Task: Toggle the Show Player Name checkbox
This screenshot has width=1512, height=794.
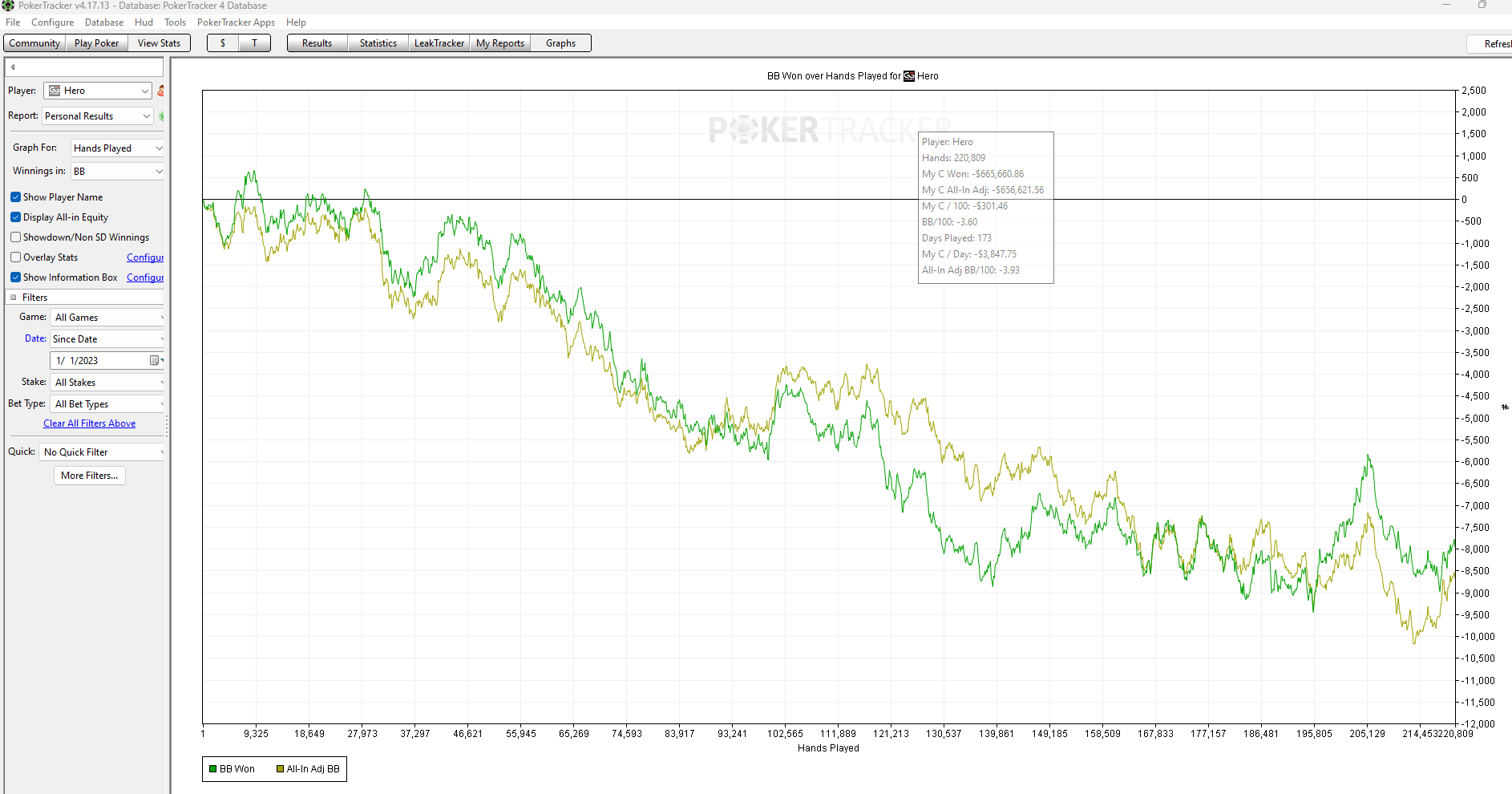Action: tap(15, 197)
